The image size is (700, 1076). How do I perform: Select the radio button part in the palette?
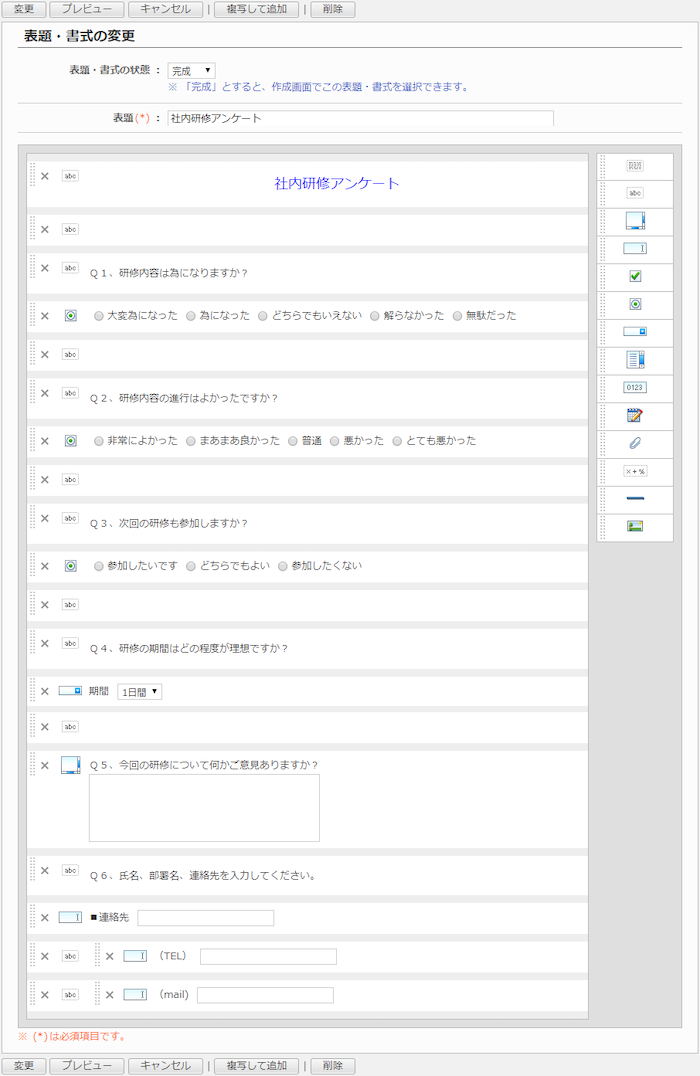tap(635, 304)
